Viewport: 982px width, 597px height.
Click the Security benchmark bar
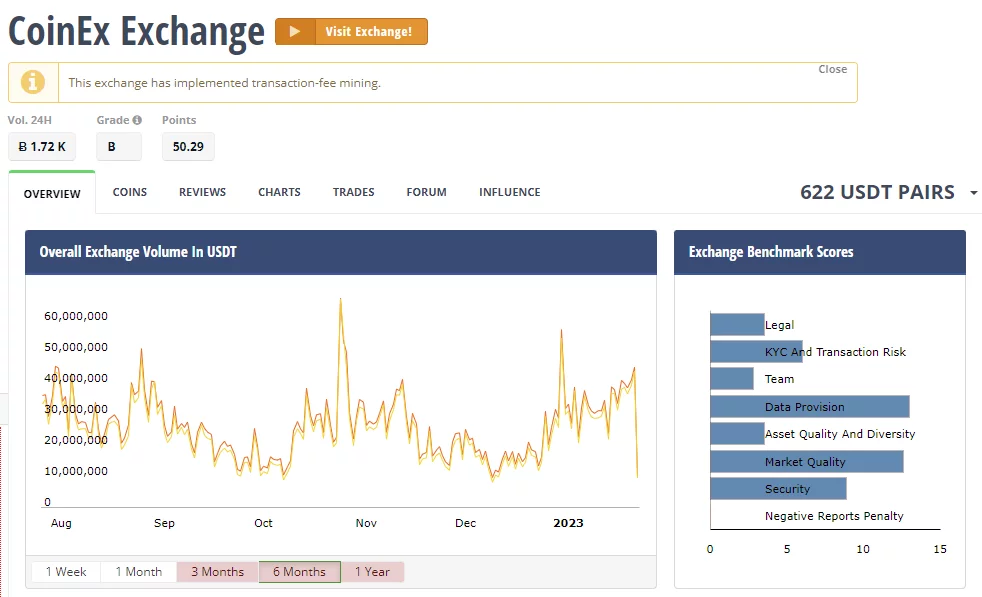[778, 489]
